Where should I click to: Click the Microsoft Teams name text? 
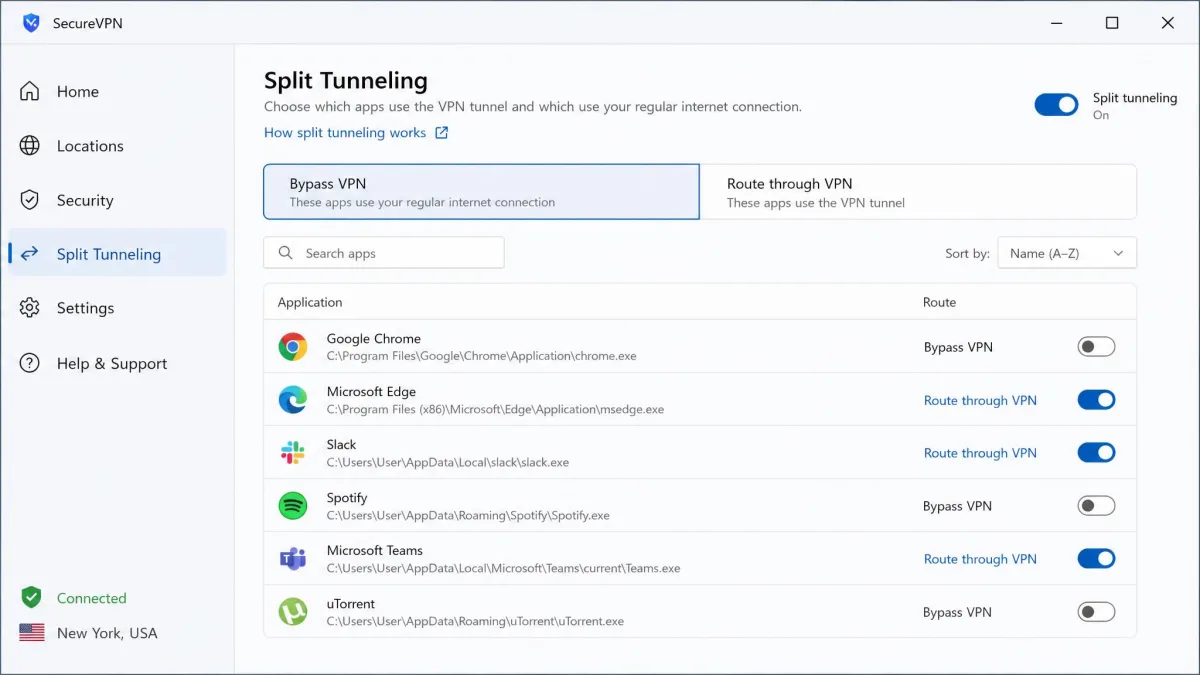click(375, 551)
